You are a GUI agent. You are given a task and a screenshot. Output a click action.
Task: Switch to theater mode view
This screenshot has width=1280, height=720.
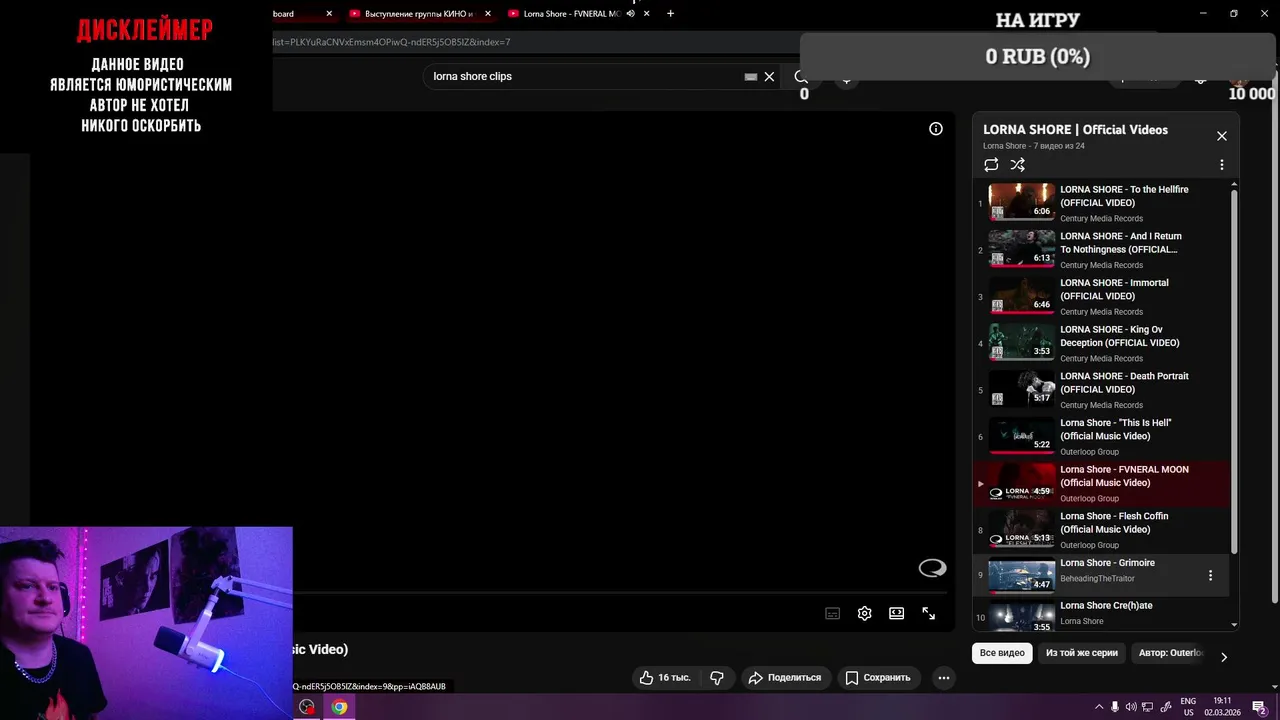tap(896, 614)
